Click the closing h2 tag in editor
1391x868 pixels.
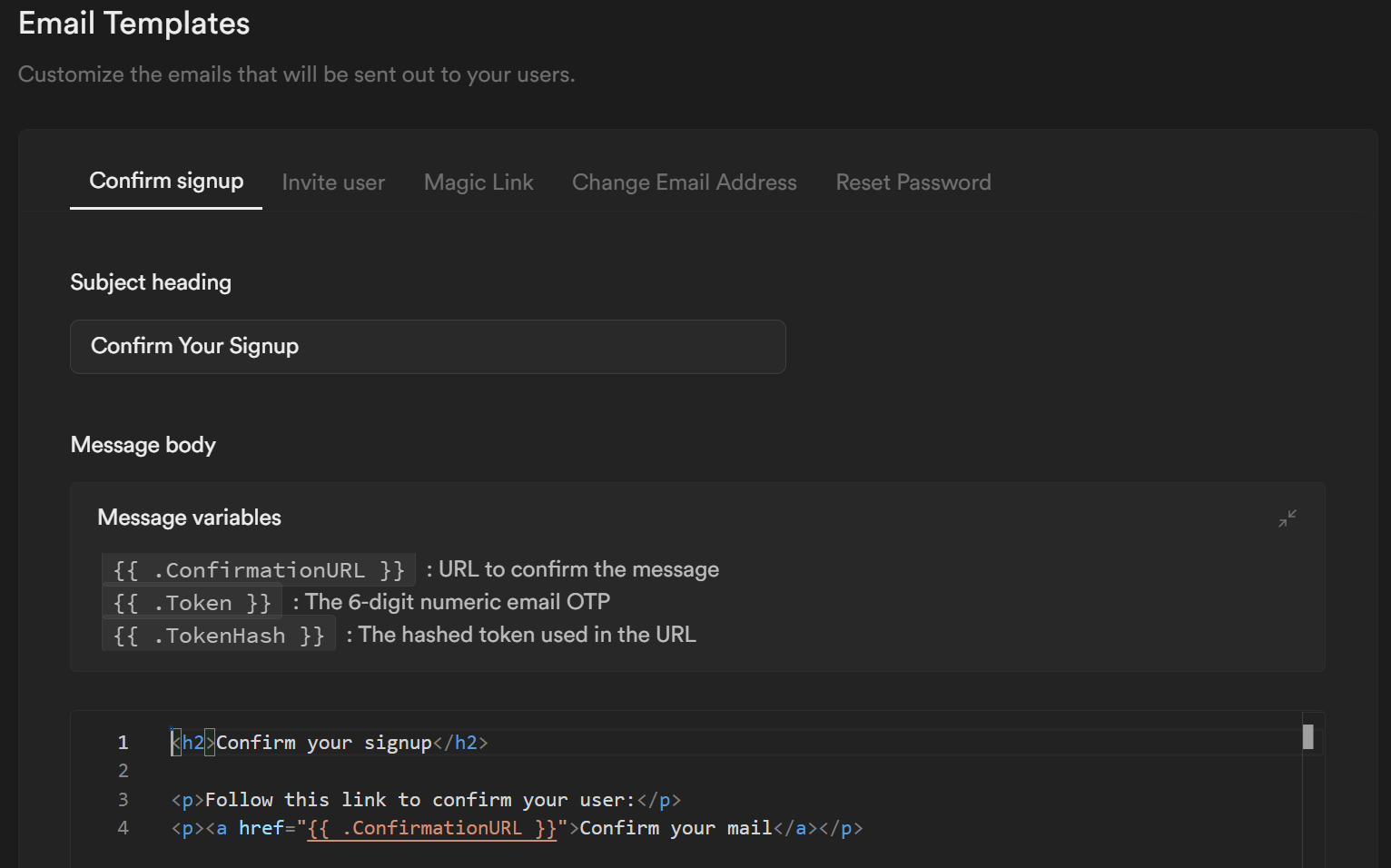460,743
